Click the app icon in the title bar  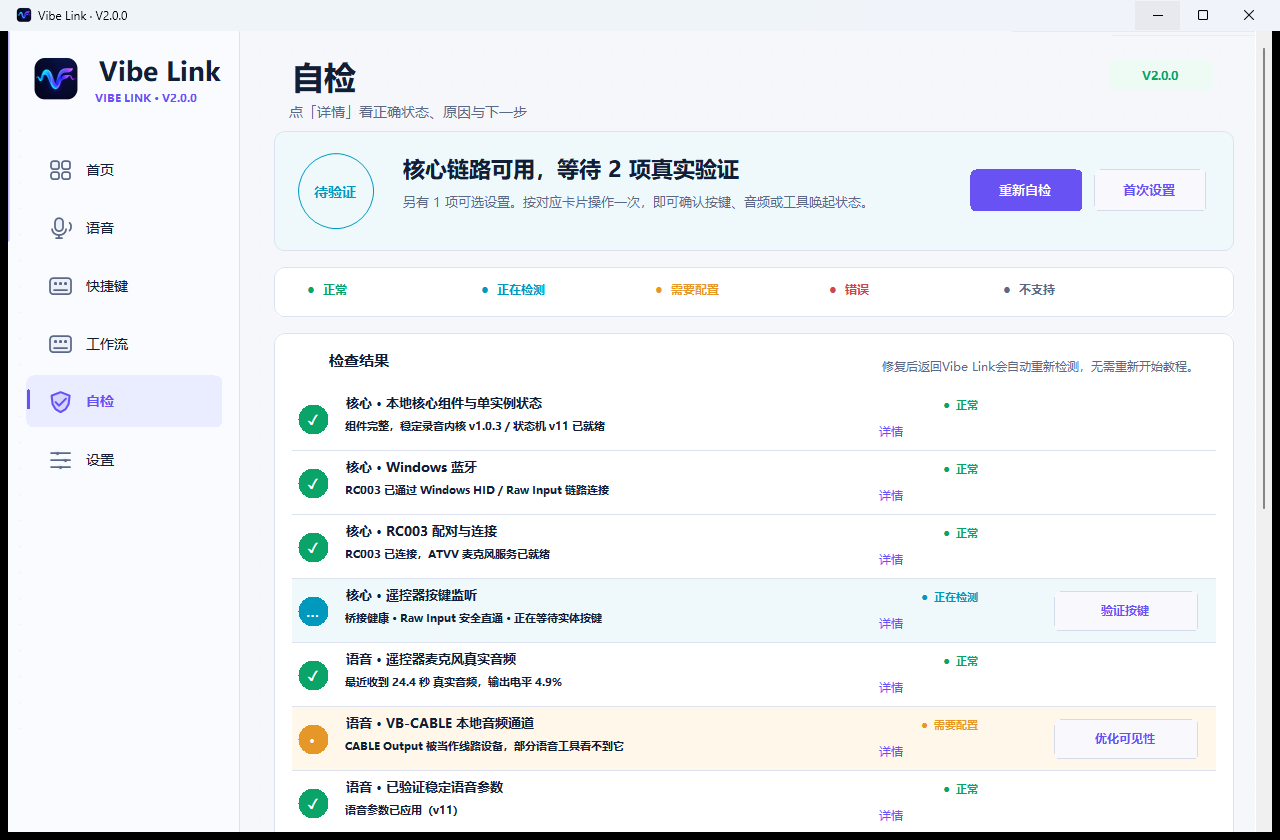24,15
